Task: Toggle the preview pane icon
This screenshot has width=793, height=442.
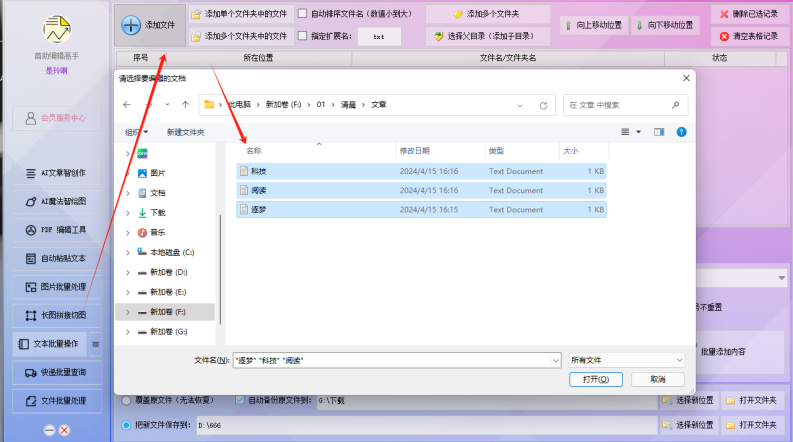Action: [x=658, y=132]
